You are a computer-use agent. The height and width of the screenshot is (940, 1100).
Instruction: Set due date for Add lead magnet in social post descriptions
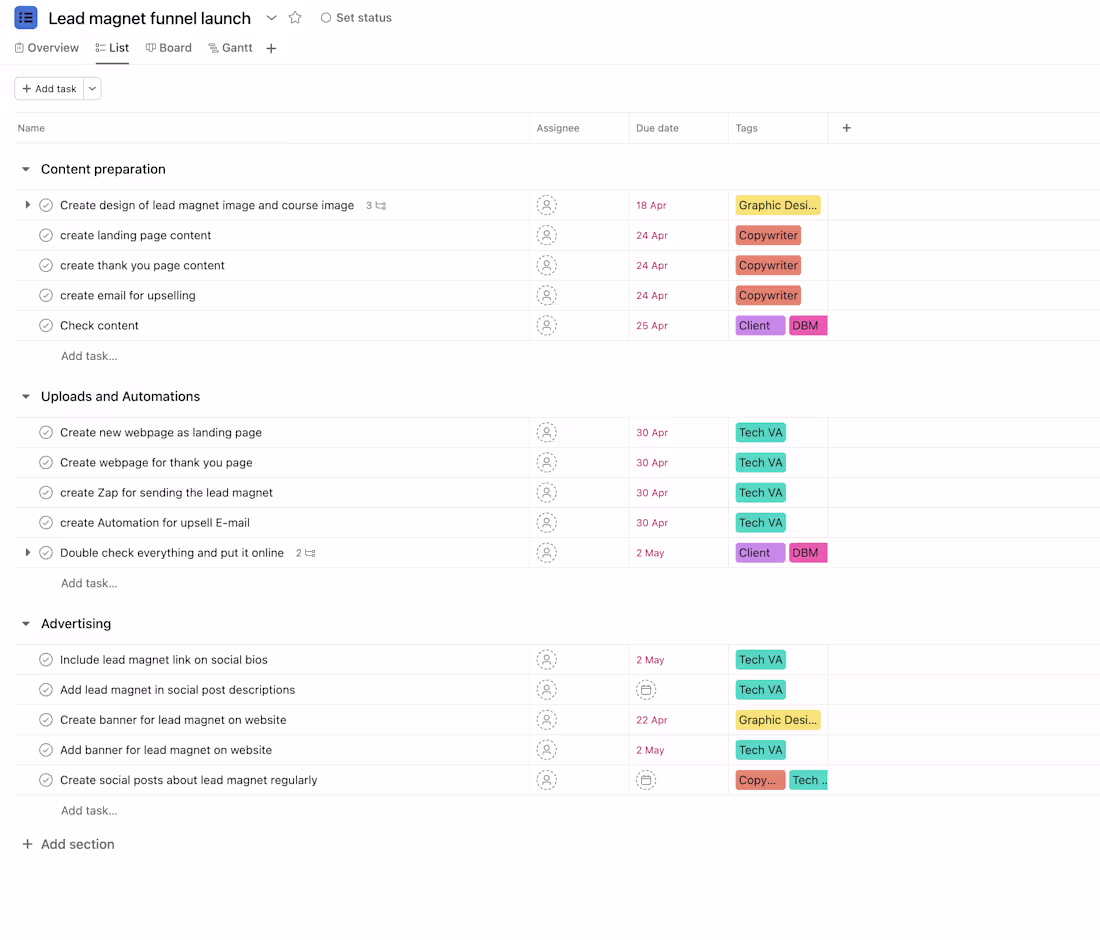(x=646, y=690)
